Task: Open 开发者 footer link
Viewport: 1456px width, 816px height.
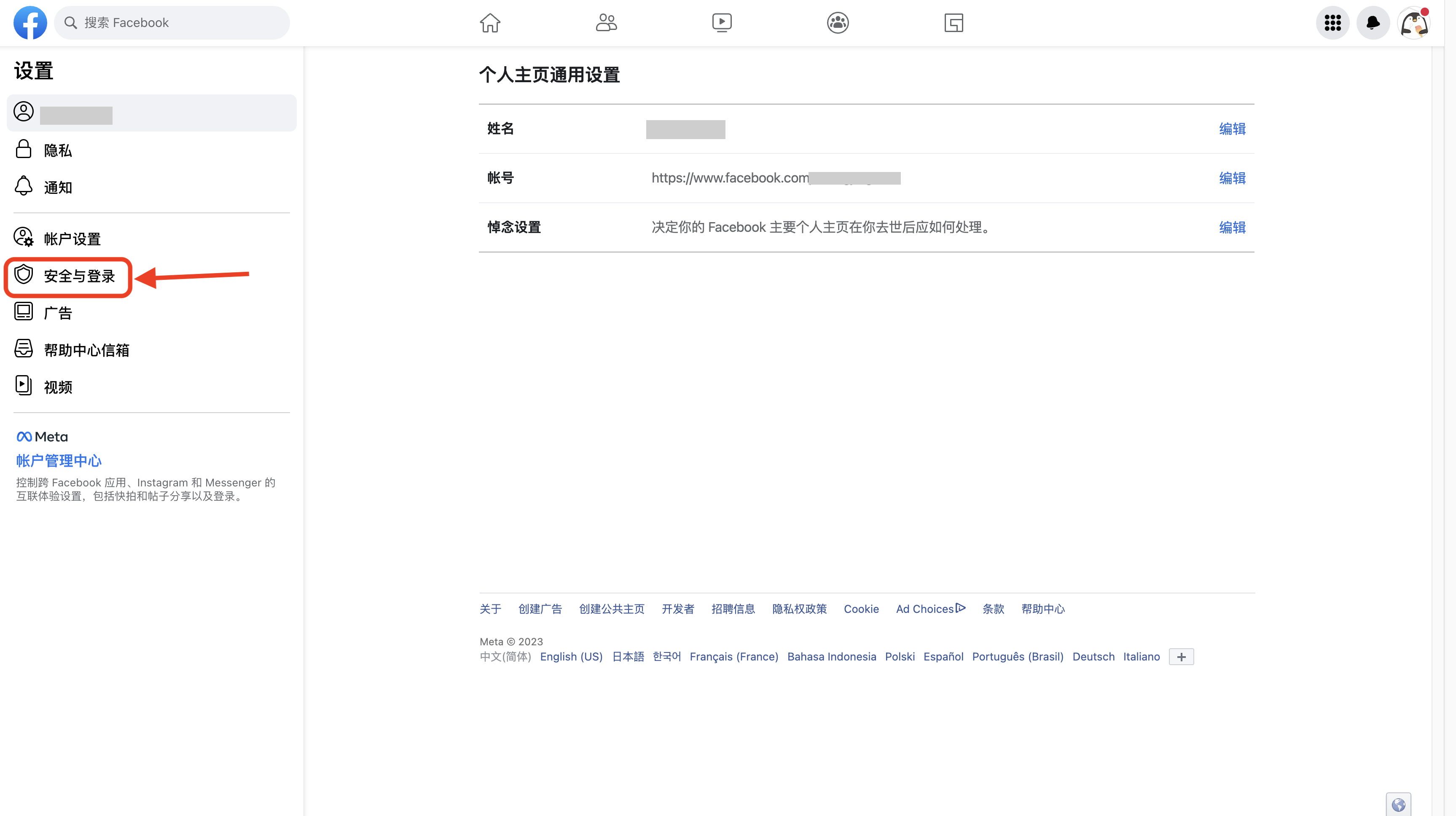Action: (678, 609)
